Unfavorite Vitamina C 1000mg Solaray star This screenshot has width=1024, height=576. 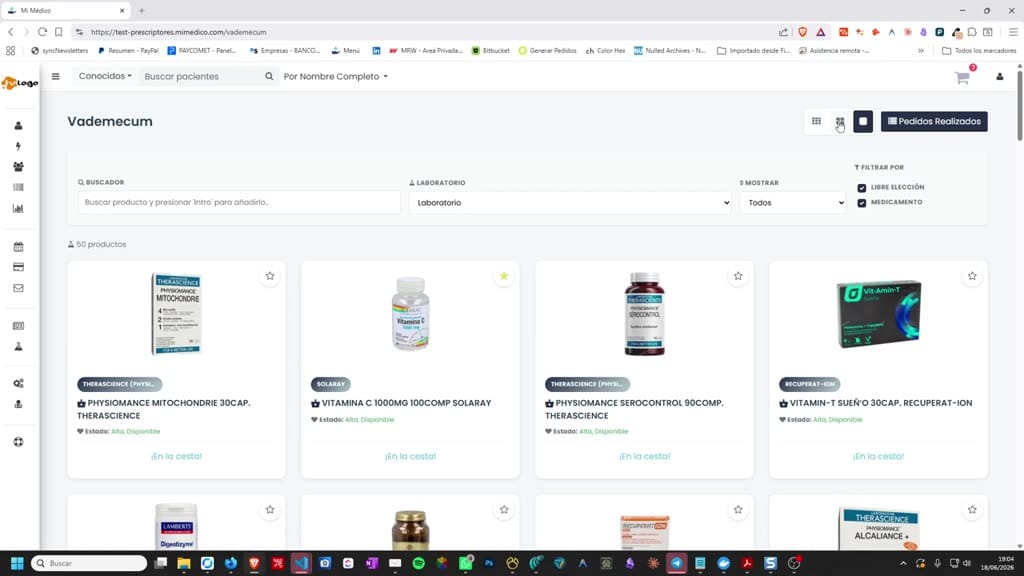(504, 276)
